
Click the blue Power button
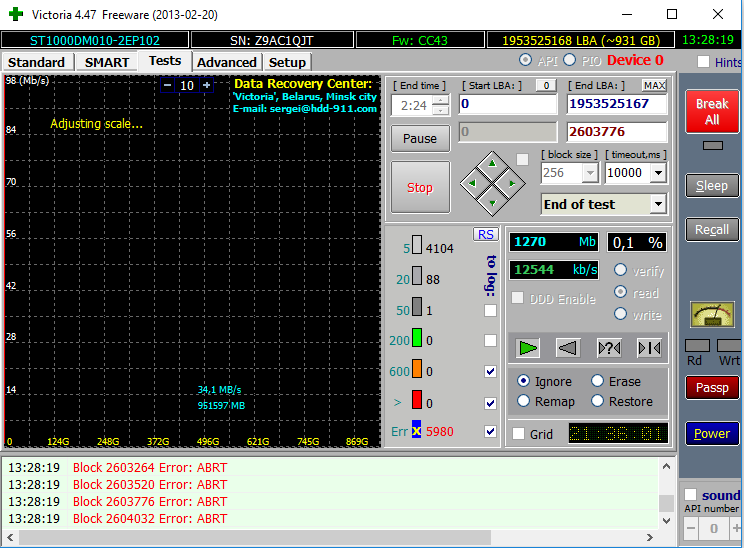click(x=712, y=433)
